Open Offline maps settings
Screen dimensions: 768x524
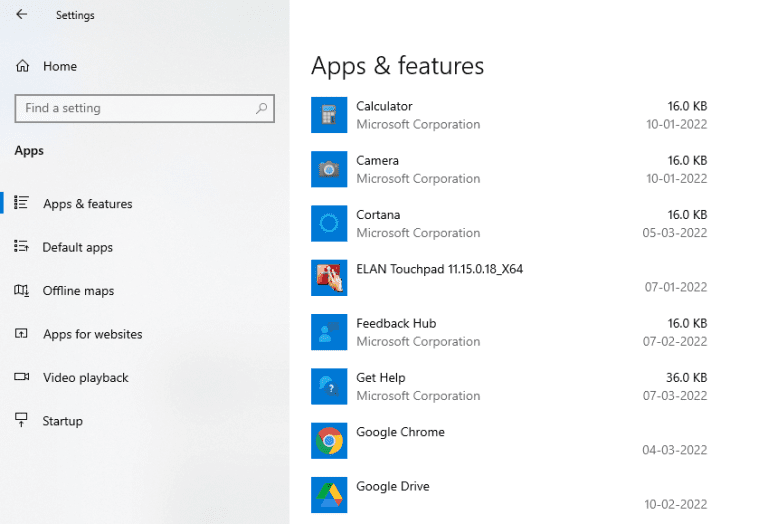coord(78,291)
